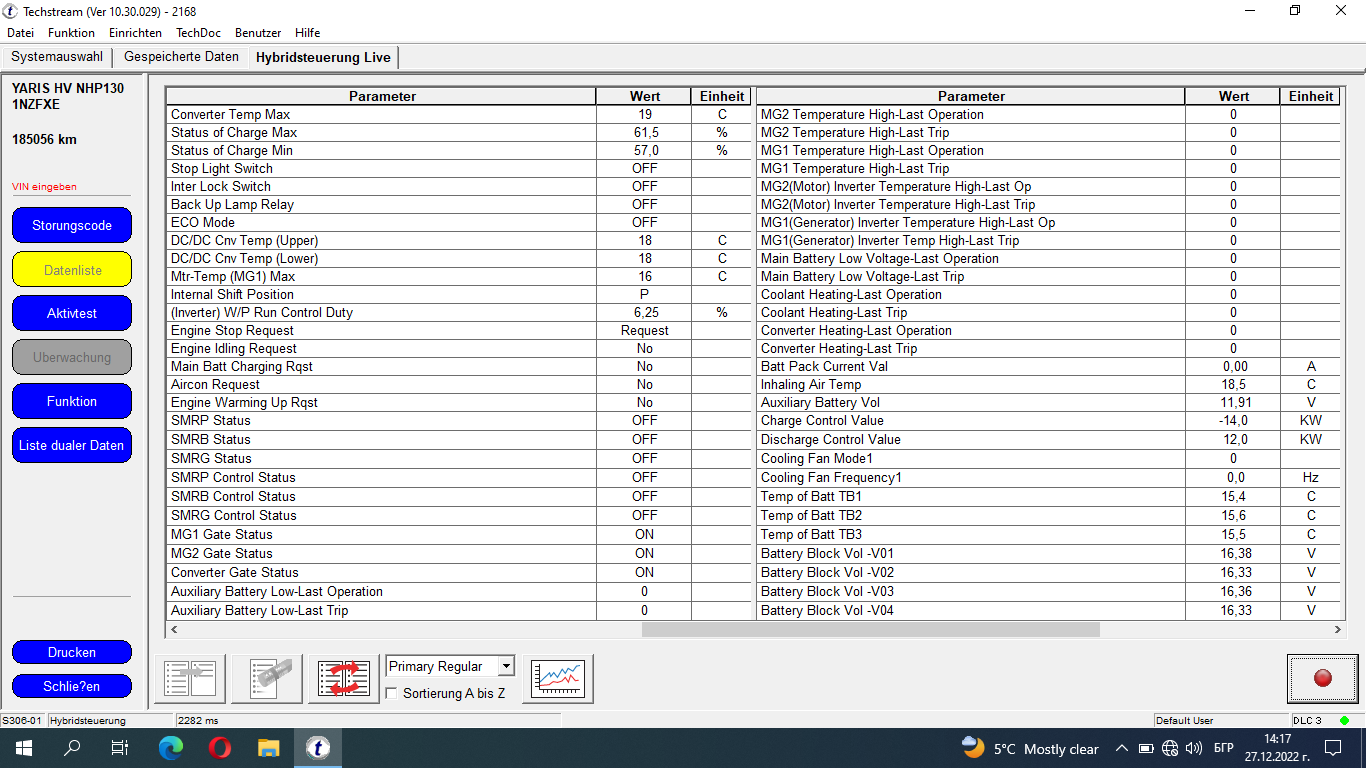Click the Liste dualer Daten button

click(x=72, y=445)
